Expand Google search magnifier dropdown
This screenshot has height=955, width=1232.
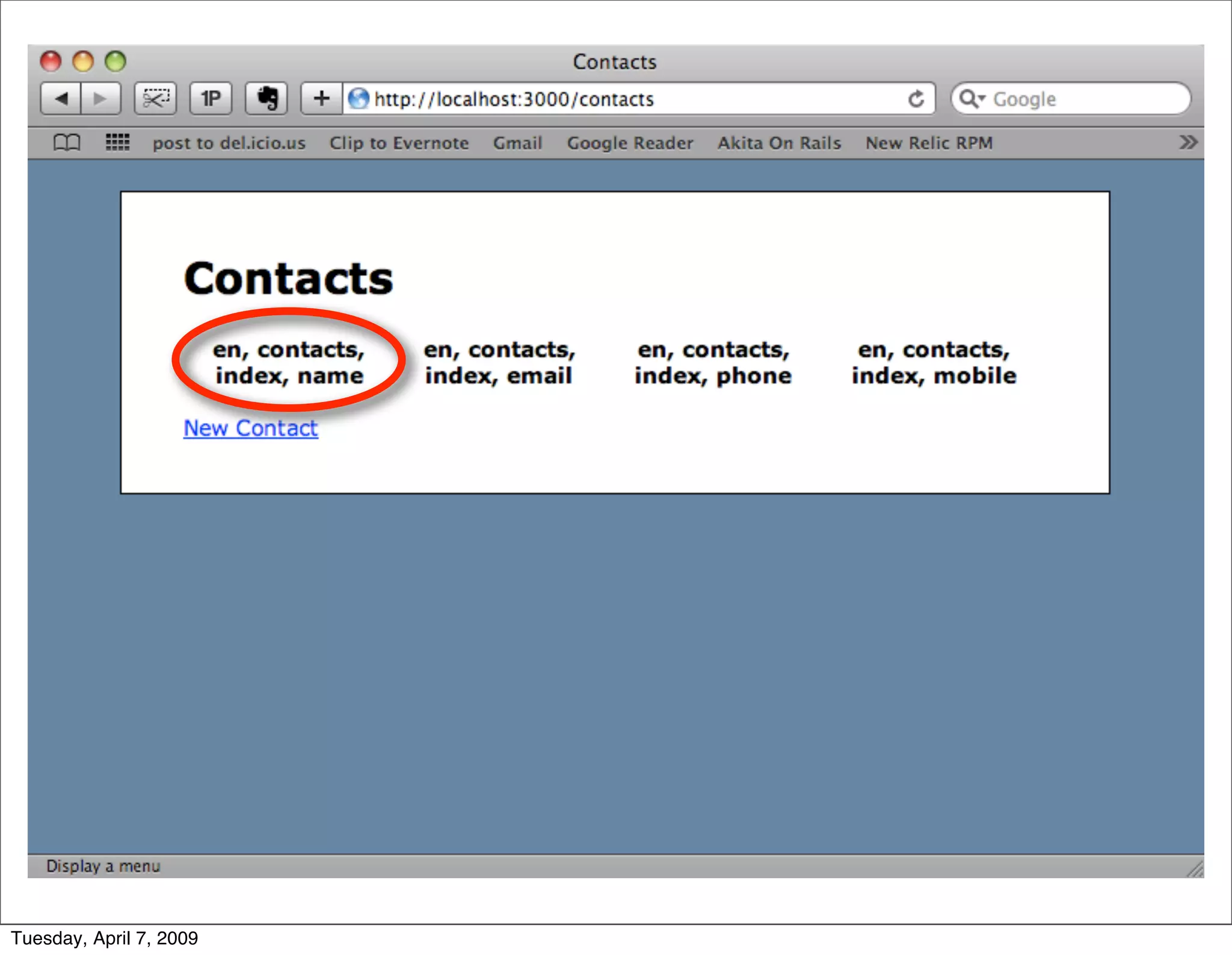click(971, 99)
